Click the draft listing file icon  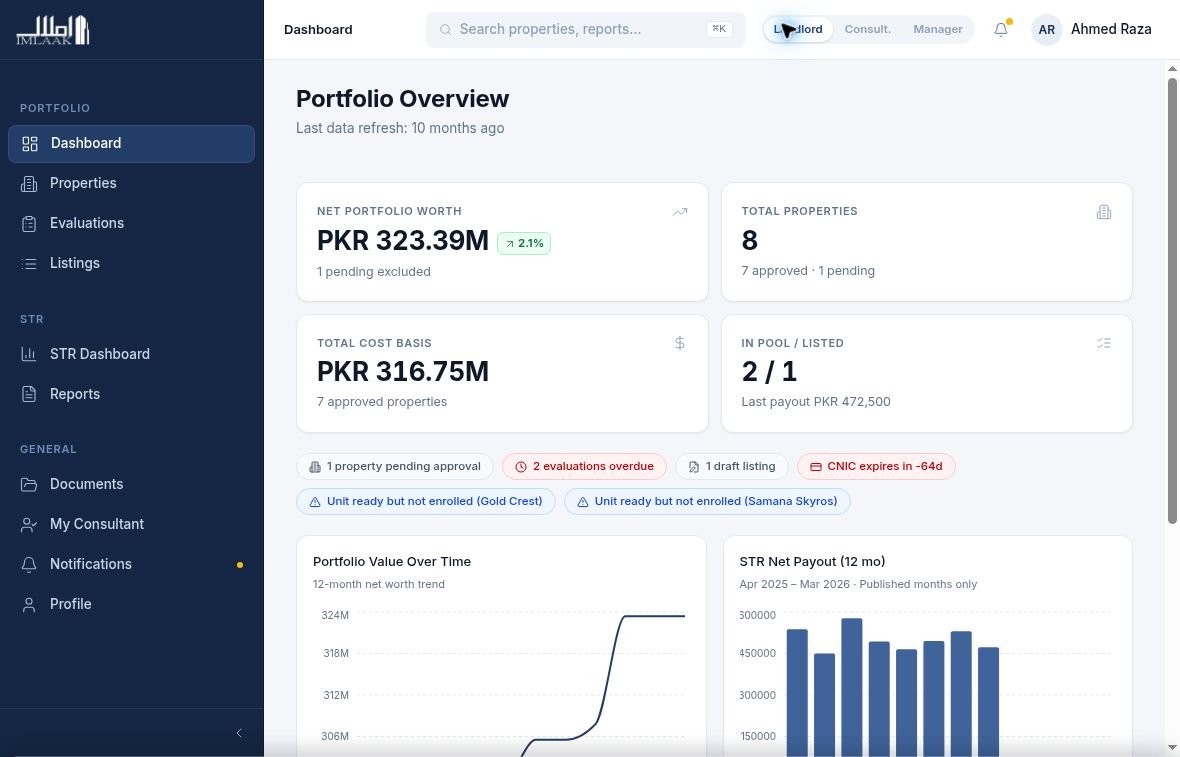[694, 467]
